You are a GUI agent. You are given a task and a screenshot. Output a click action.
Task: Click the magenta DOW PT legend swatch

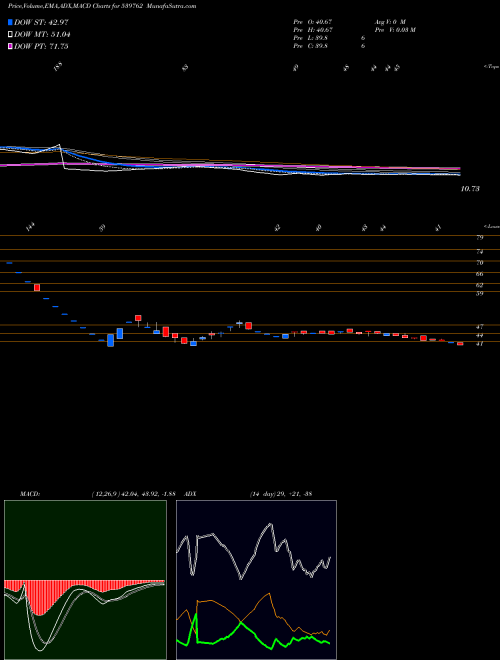click(11, 46)
